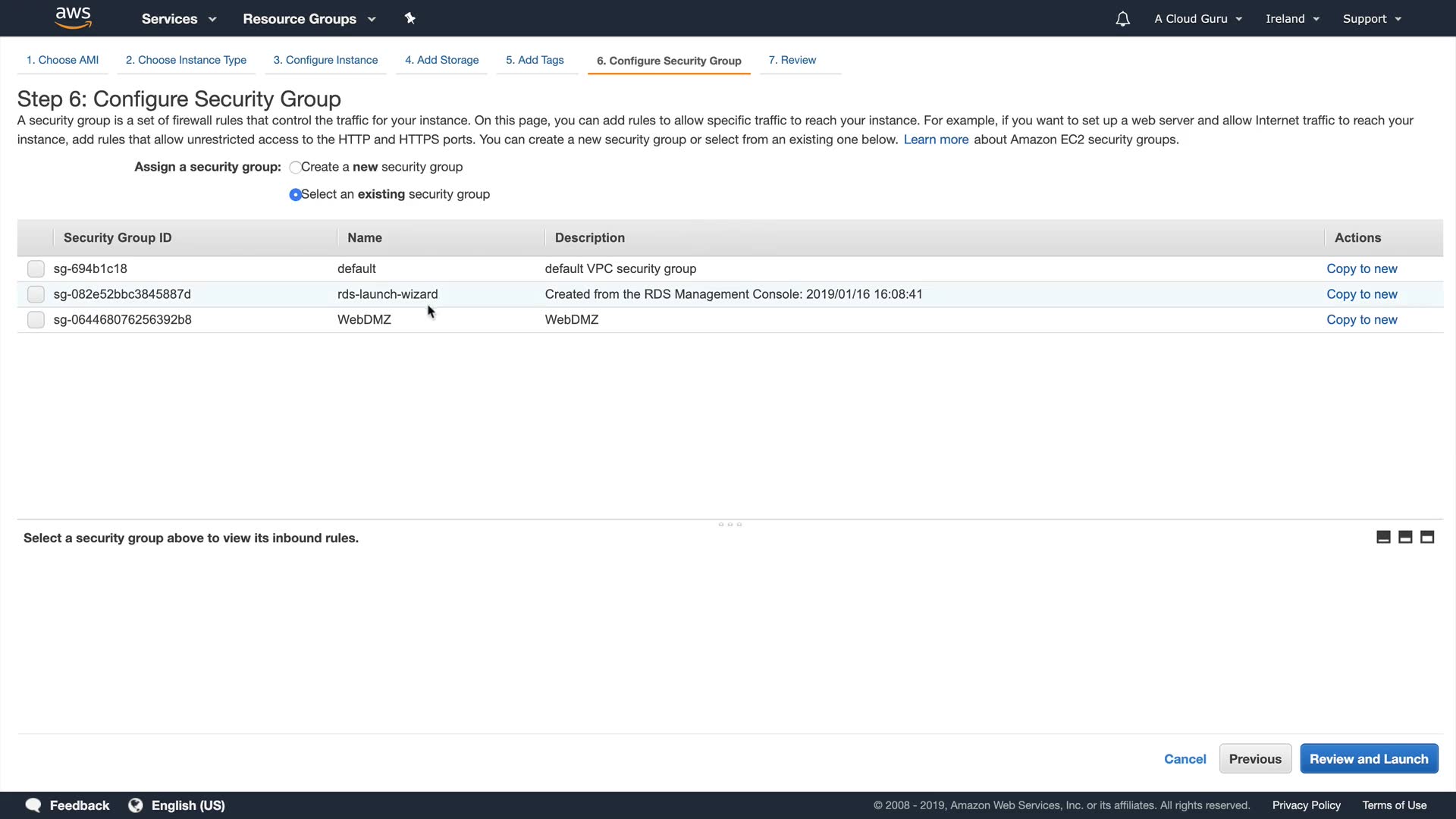Click the panel resize handle dots
This screenshot has height=819, width=1456.
point(730,524)
